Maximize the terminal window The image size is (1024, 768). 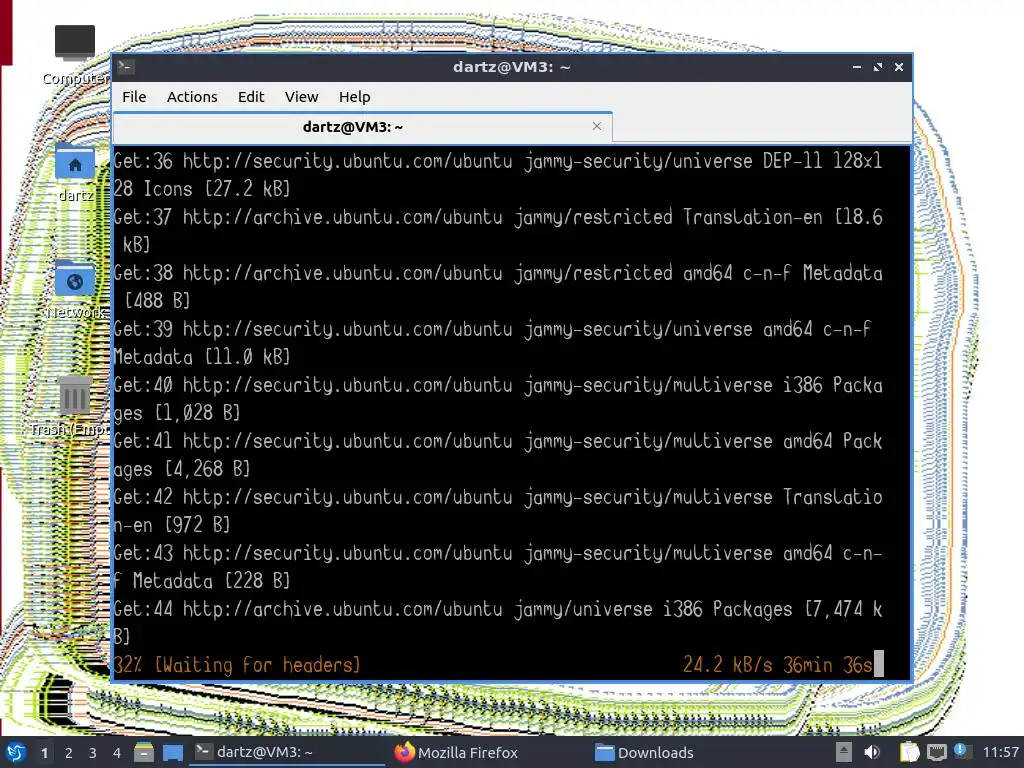(x=878, y=67)
